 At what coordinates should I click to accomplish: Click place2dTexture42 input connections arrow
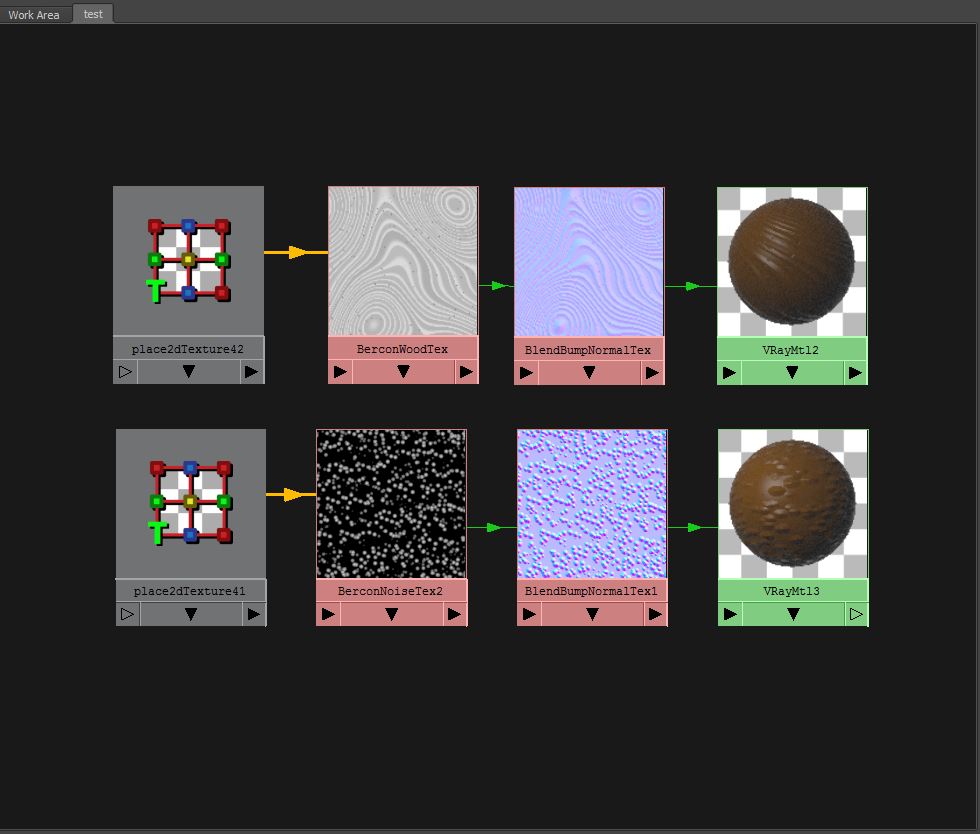(125, 372)
